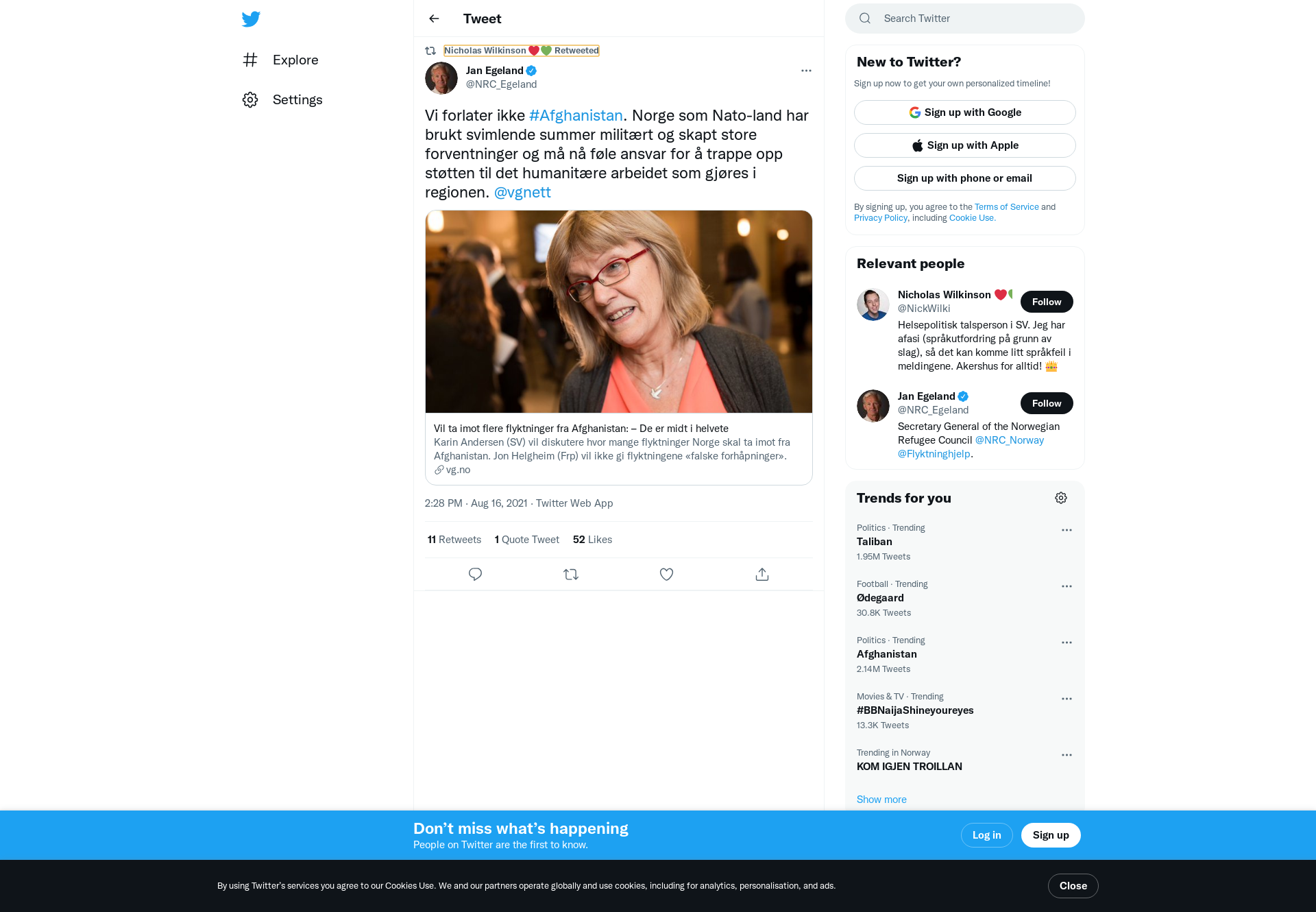Expand trends with Show more

(881, 800)
